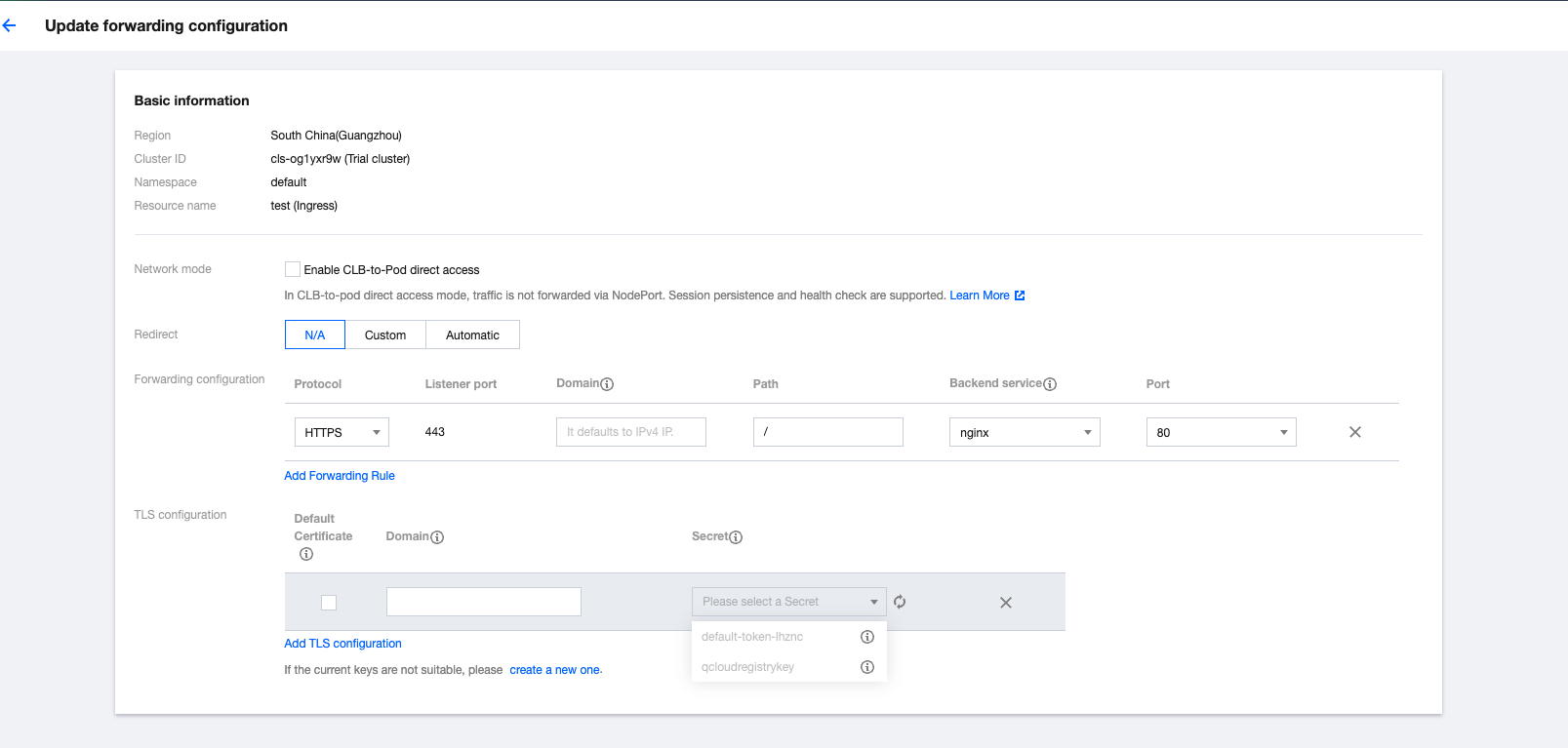Refresh the Secret list
1568x748 pixels.
point(900,602)
